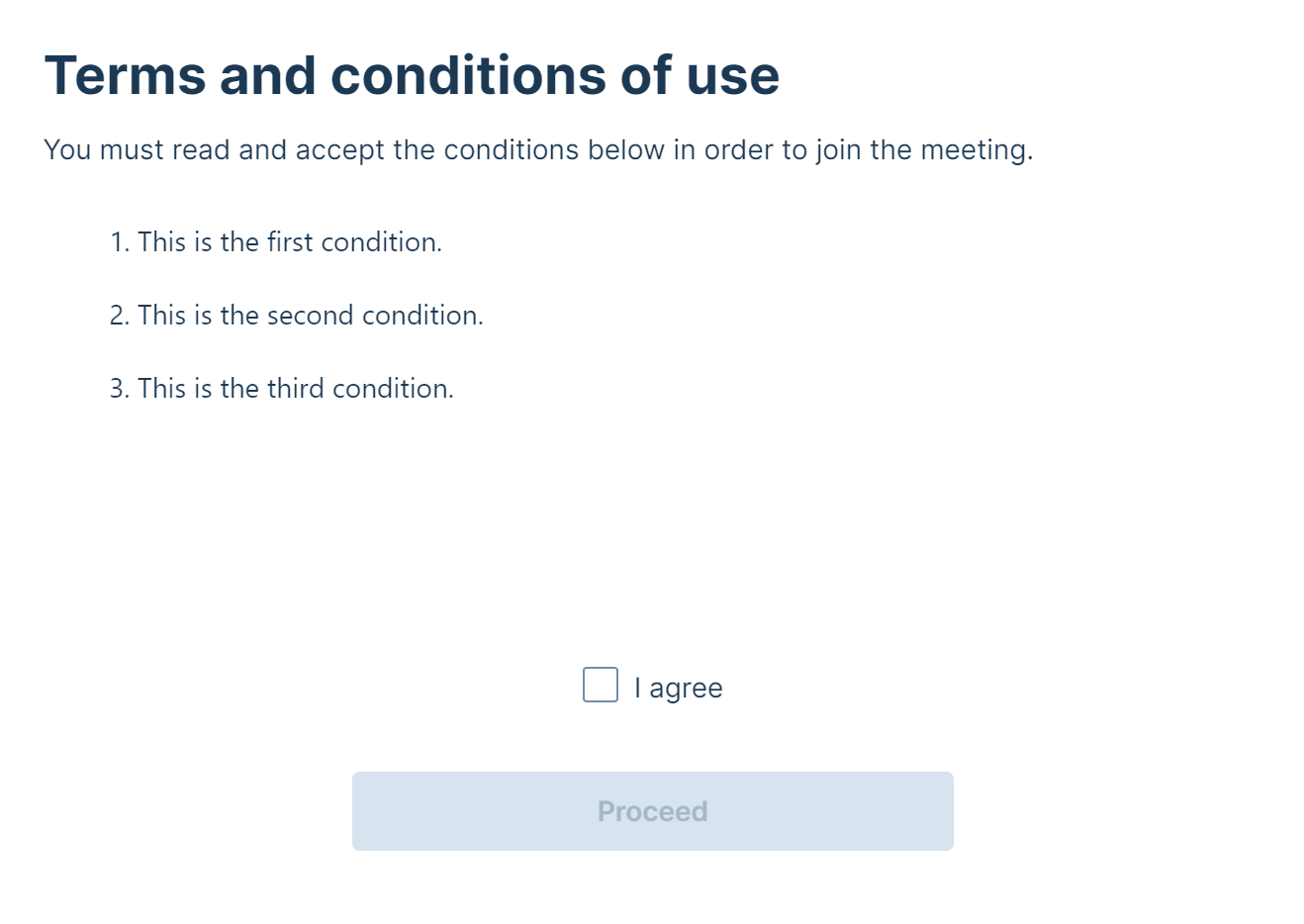The image size is (1304, 924).
Task: Click the "I agree" label text
Action: click(679, 688)
